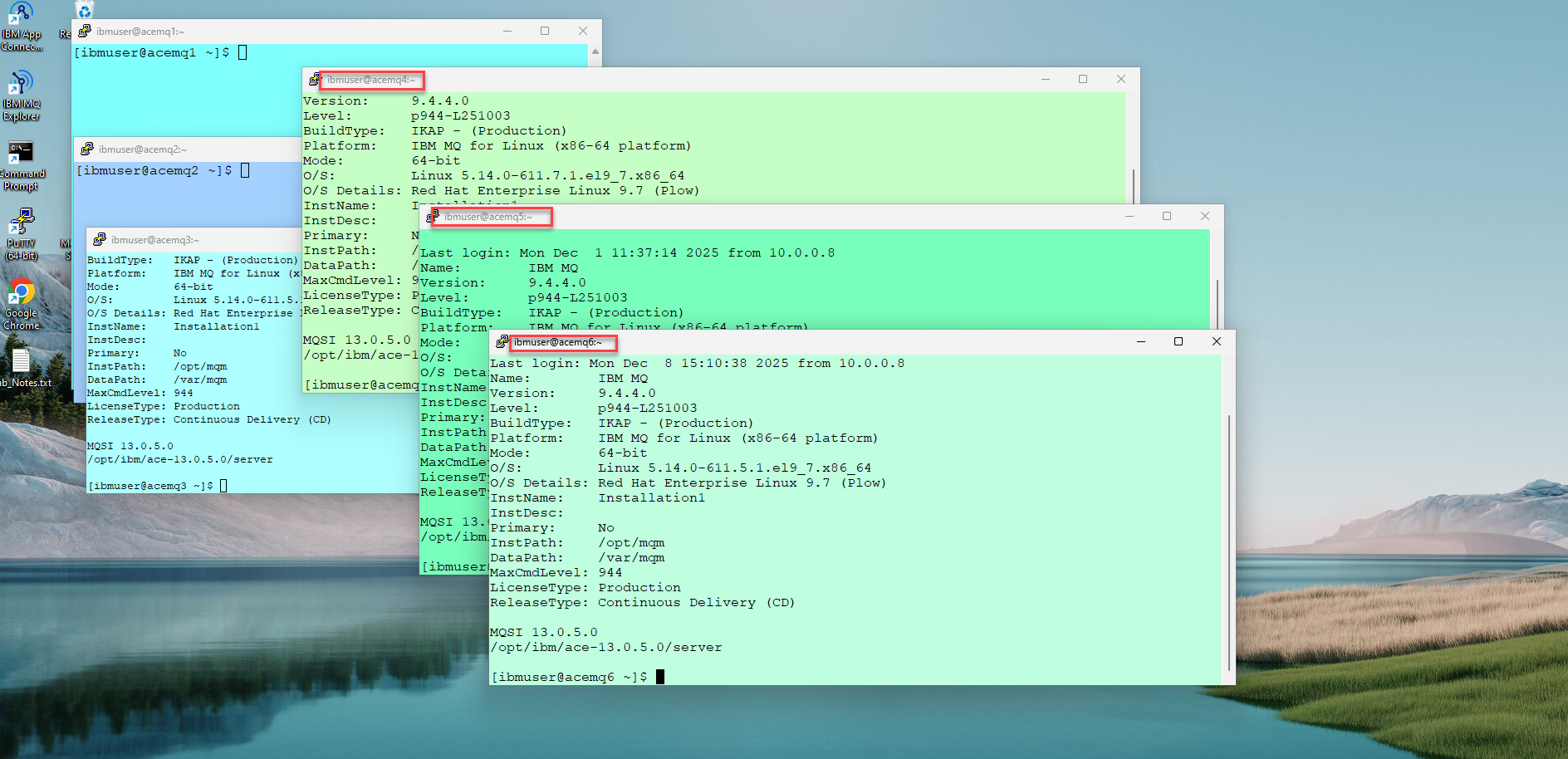1568x759 pixels.
Task: Focus the ibmuser@acemq4:~ window title
Action: pyautogui.click(x=370, y=80)
